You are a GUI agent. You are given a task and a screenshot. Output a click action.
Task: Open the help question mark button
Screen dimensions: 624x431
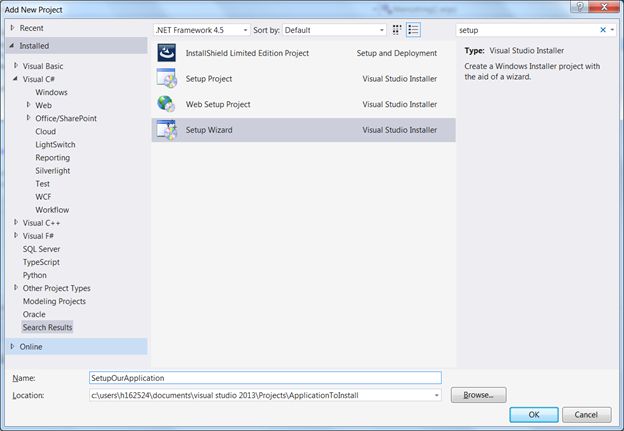(580, 7)
